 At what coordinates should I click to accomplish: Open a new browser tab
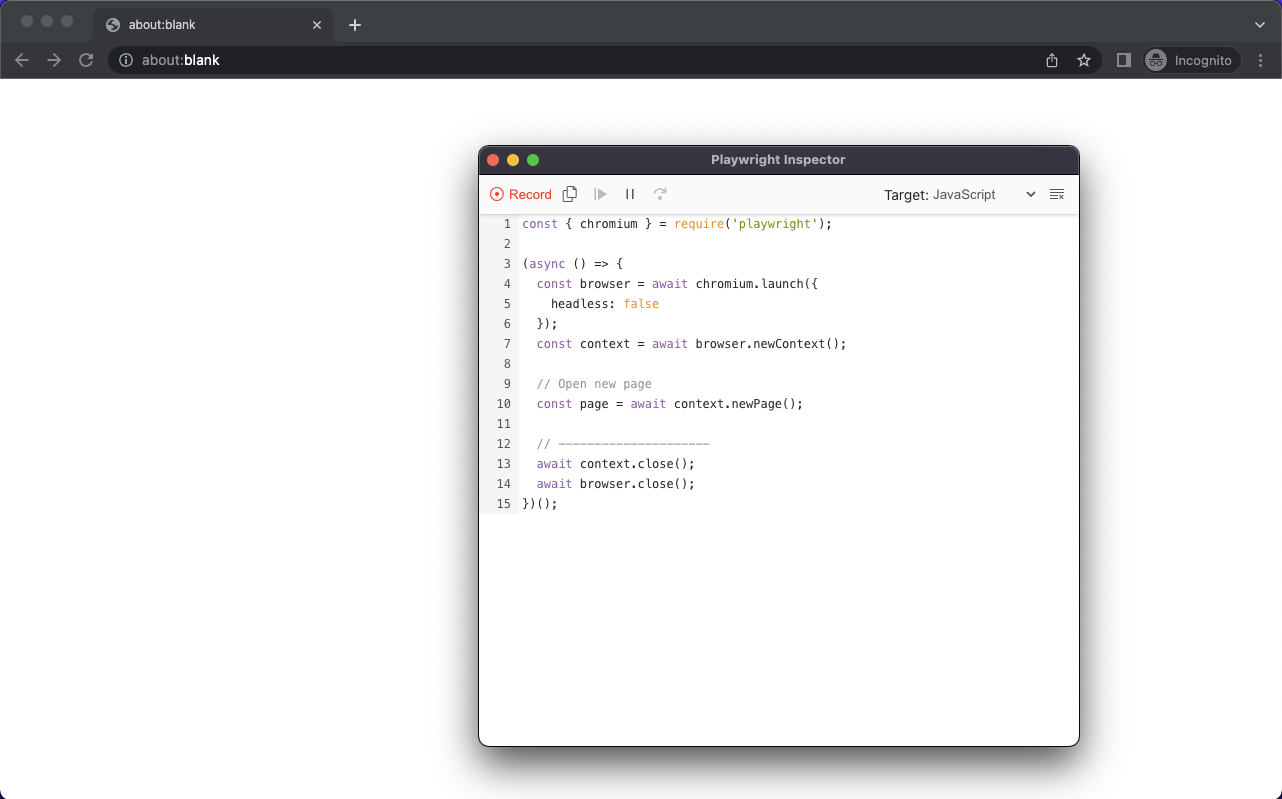354,24
